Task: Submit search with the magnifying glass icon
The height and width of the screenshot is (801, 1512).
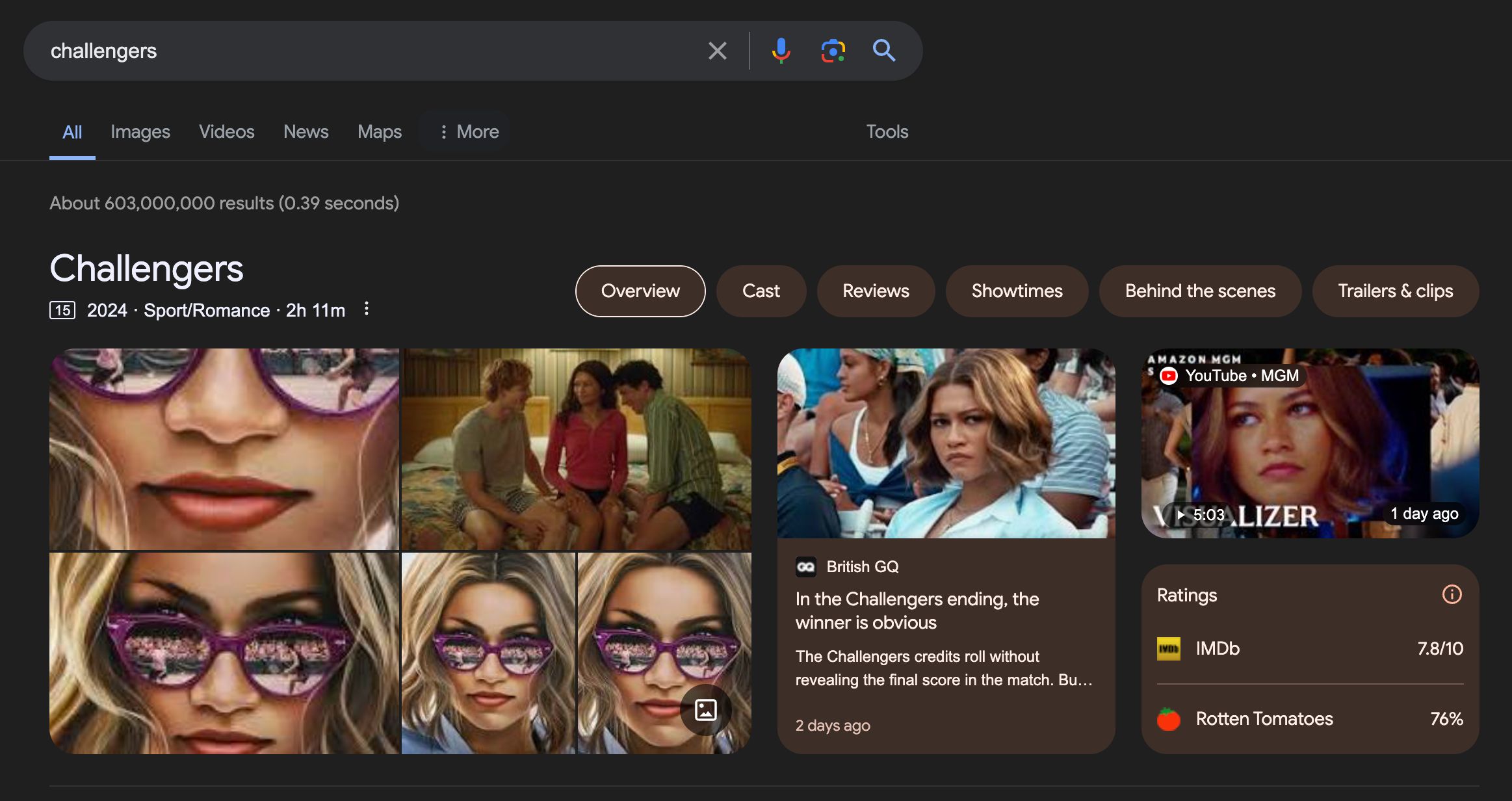Action: pyautogui.click(x=884, y=51)
